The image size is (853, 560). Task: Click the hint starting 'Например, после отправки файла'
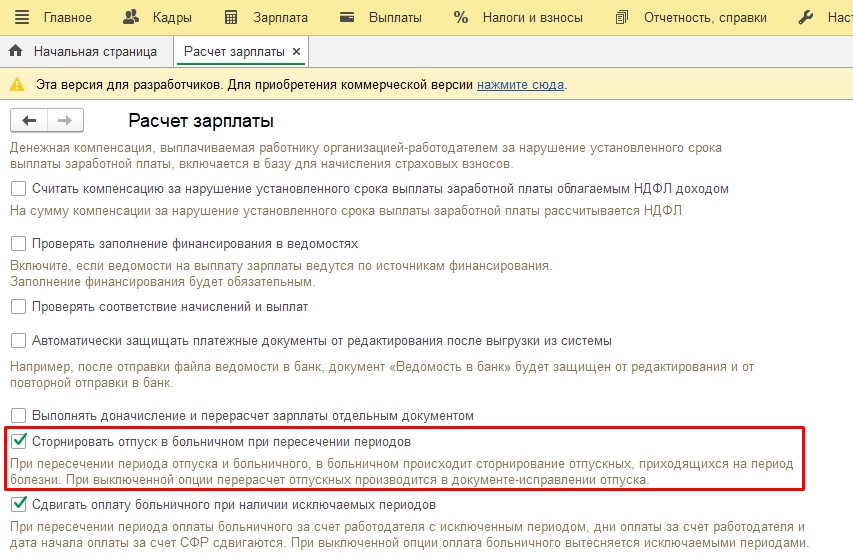382,374
